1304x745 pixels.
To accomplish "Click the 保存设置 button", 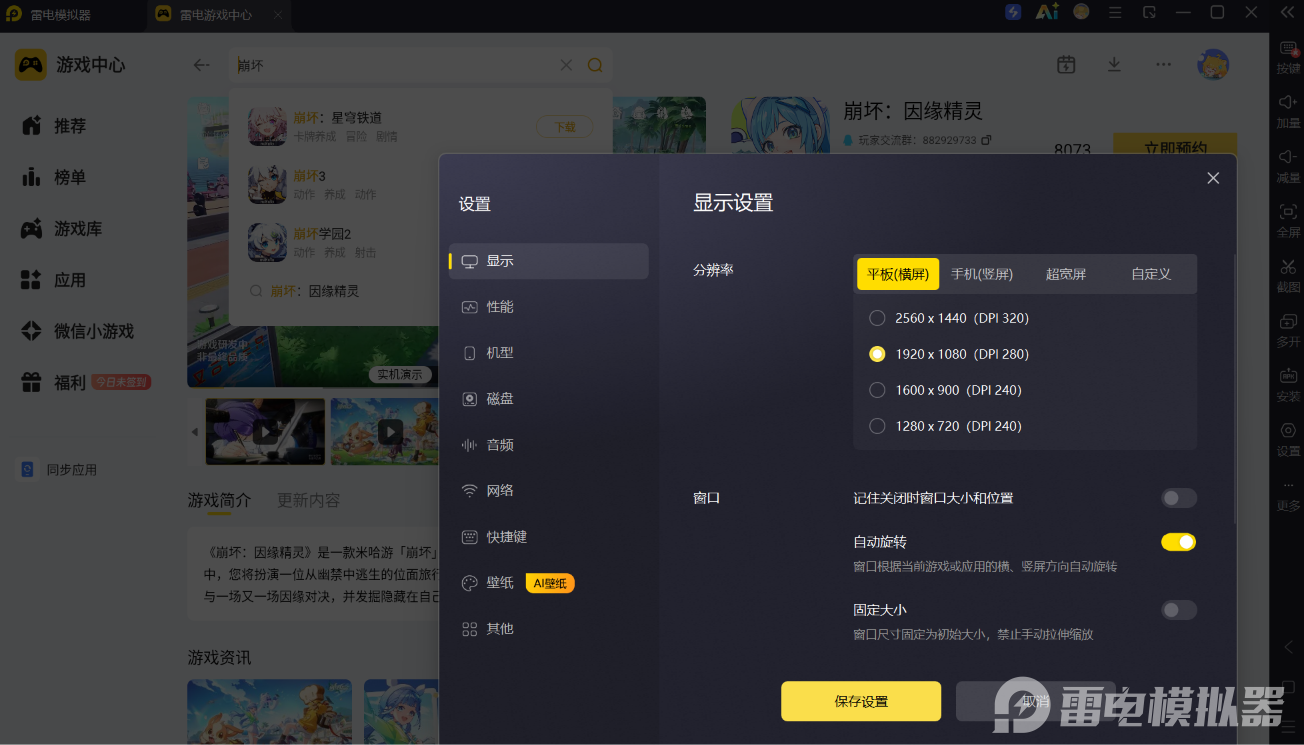I will click(861, 701).
